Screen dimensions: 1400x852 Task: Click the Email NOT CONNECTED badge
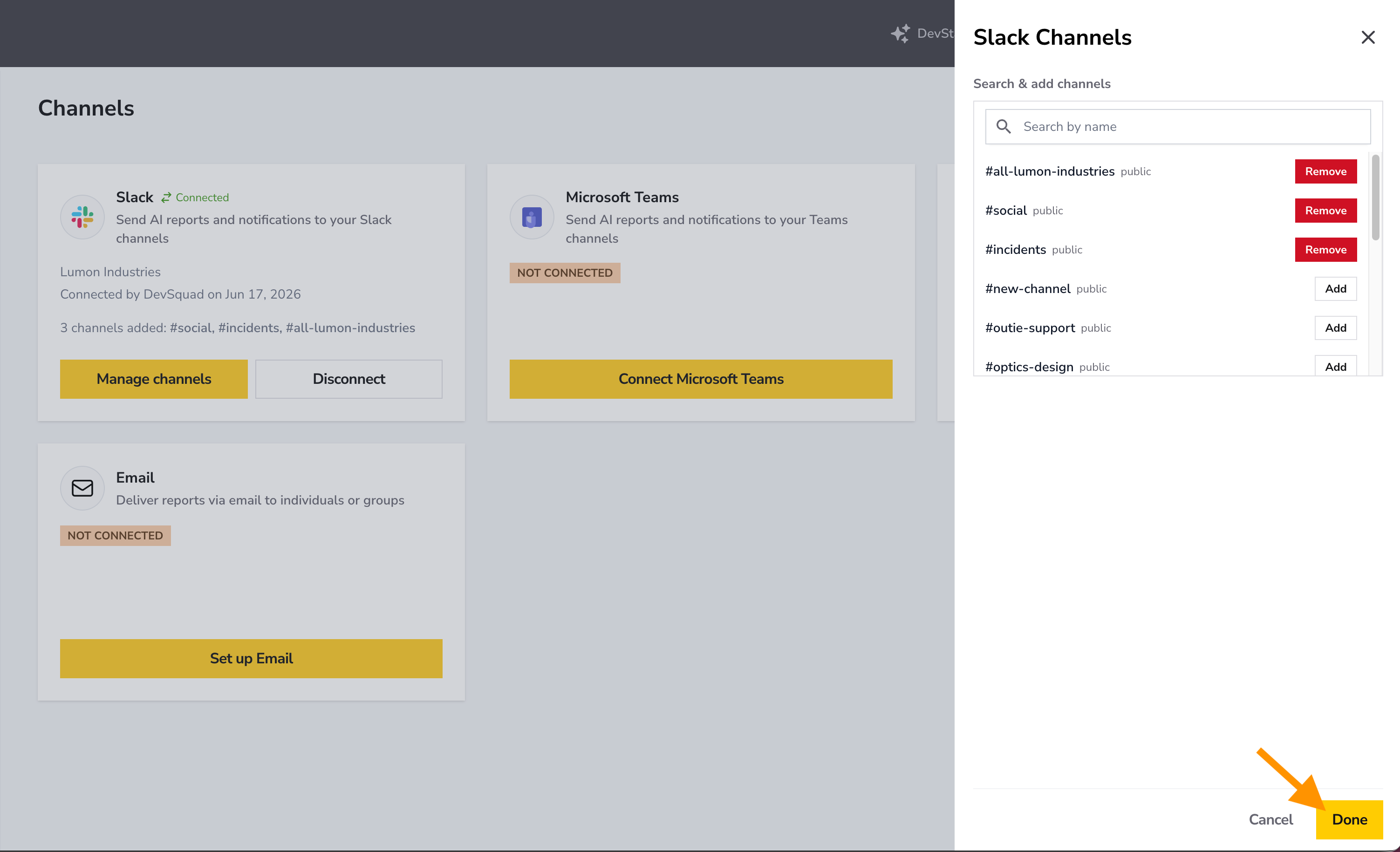pyautogui.click(x=116, y=536)
